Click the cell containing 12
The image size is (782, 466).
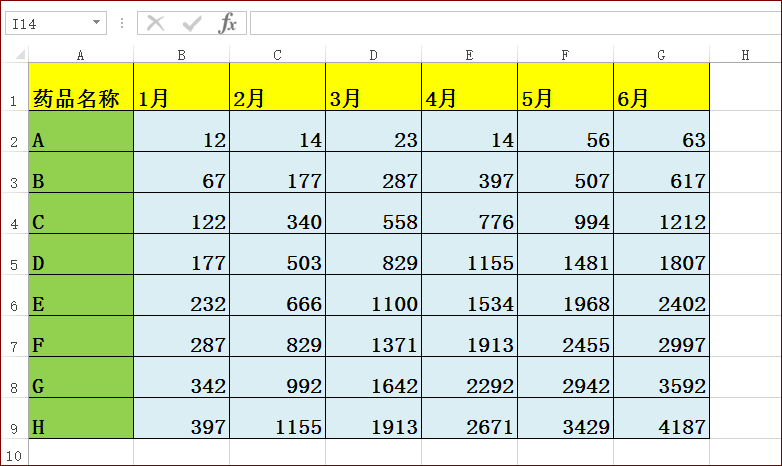pos(182,131)
